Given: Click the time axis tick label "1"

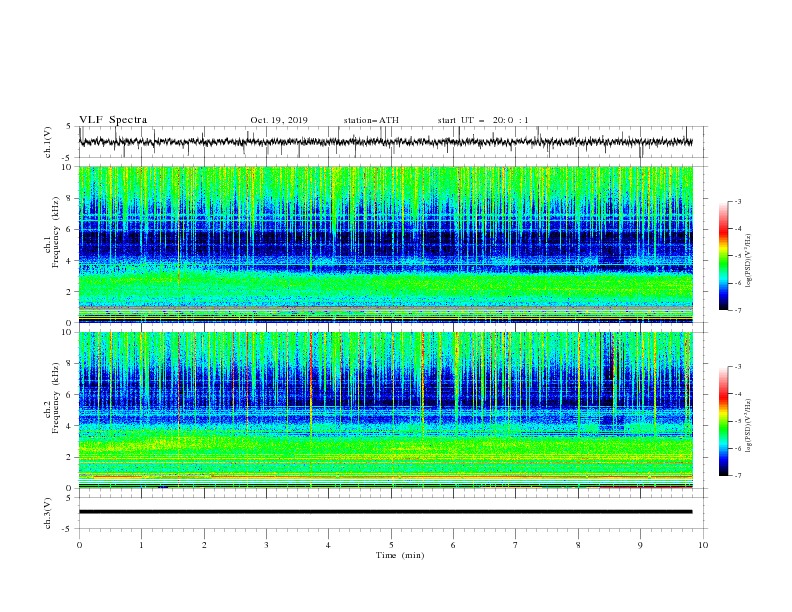Looking at the screenshot, I should point(141,545).
